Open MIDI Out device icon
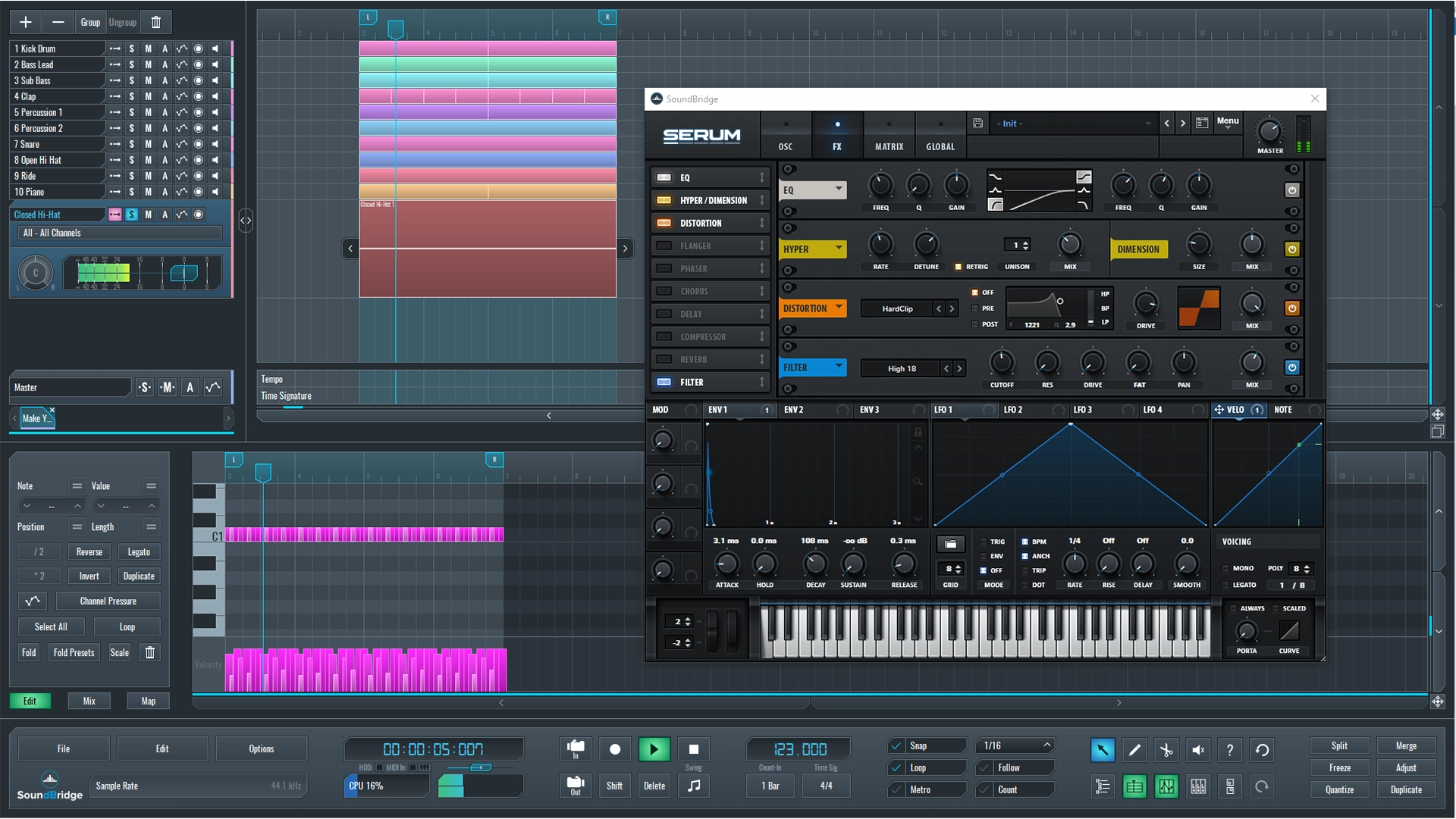The width and height of the screenshot is (1456, 819). (x=576, y=786)
